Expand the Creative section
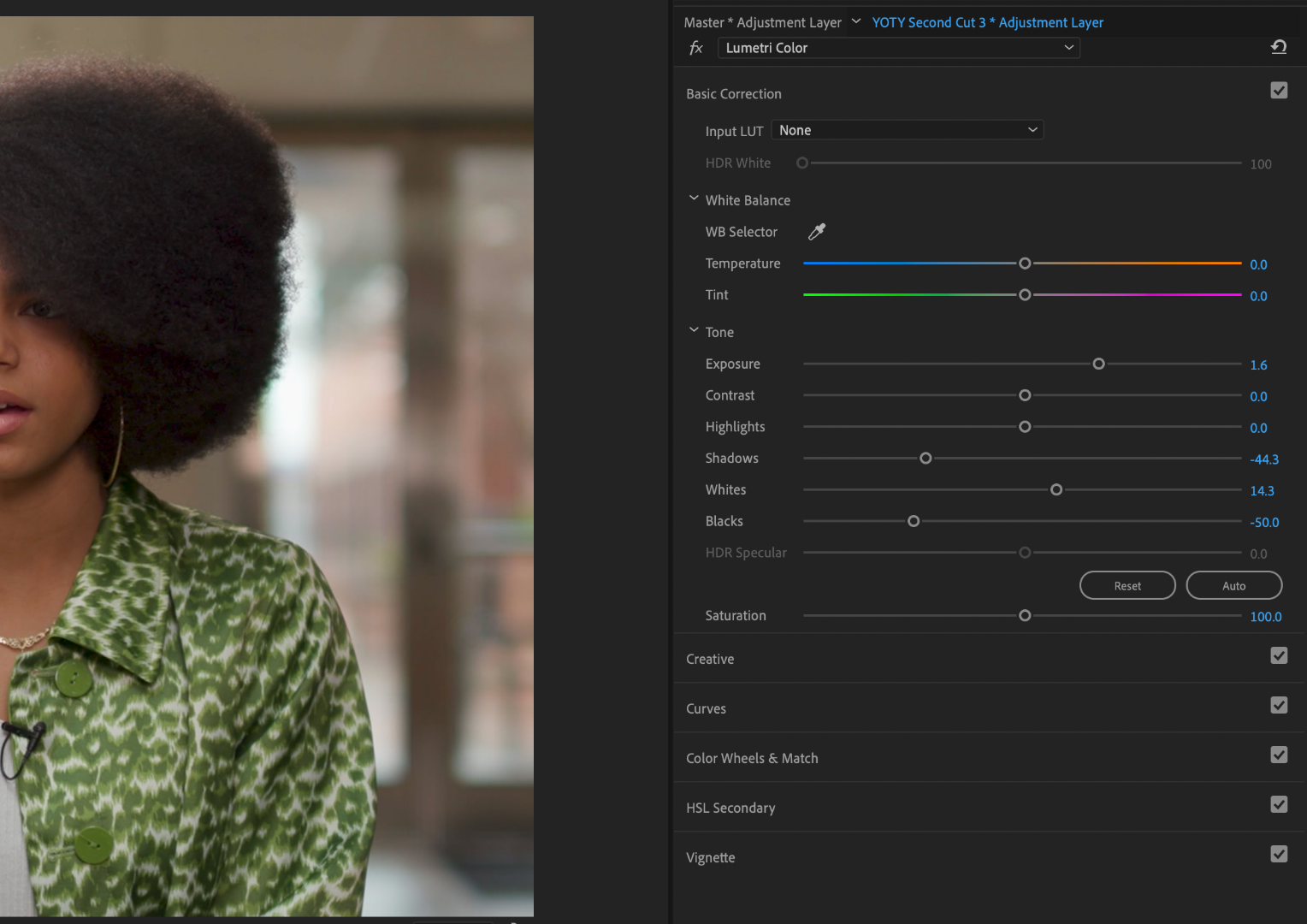 (710, 659)
